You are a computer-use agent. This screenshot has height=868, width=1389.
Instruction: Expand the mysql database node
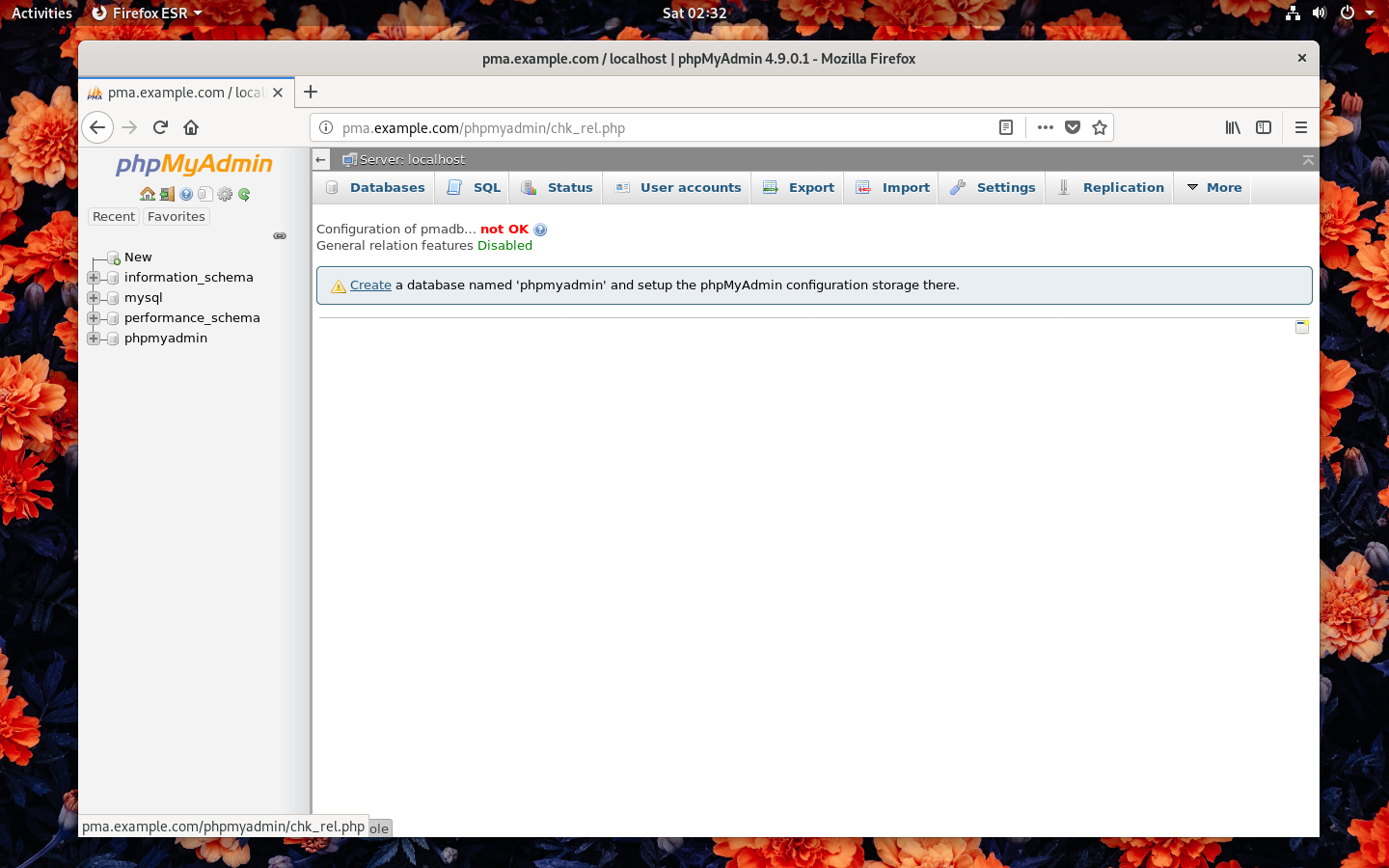(94, 298)
